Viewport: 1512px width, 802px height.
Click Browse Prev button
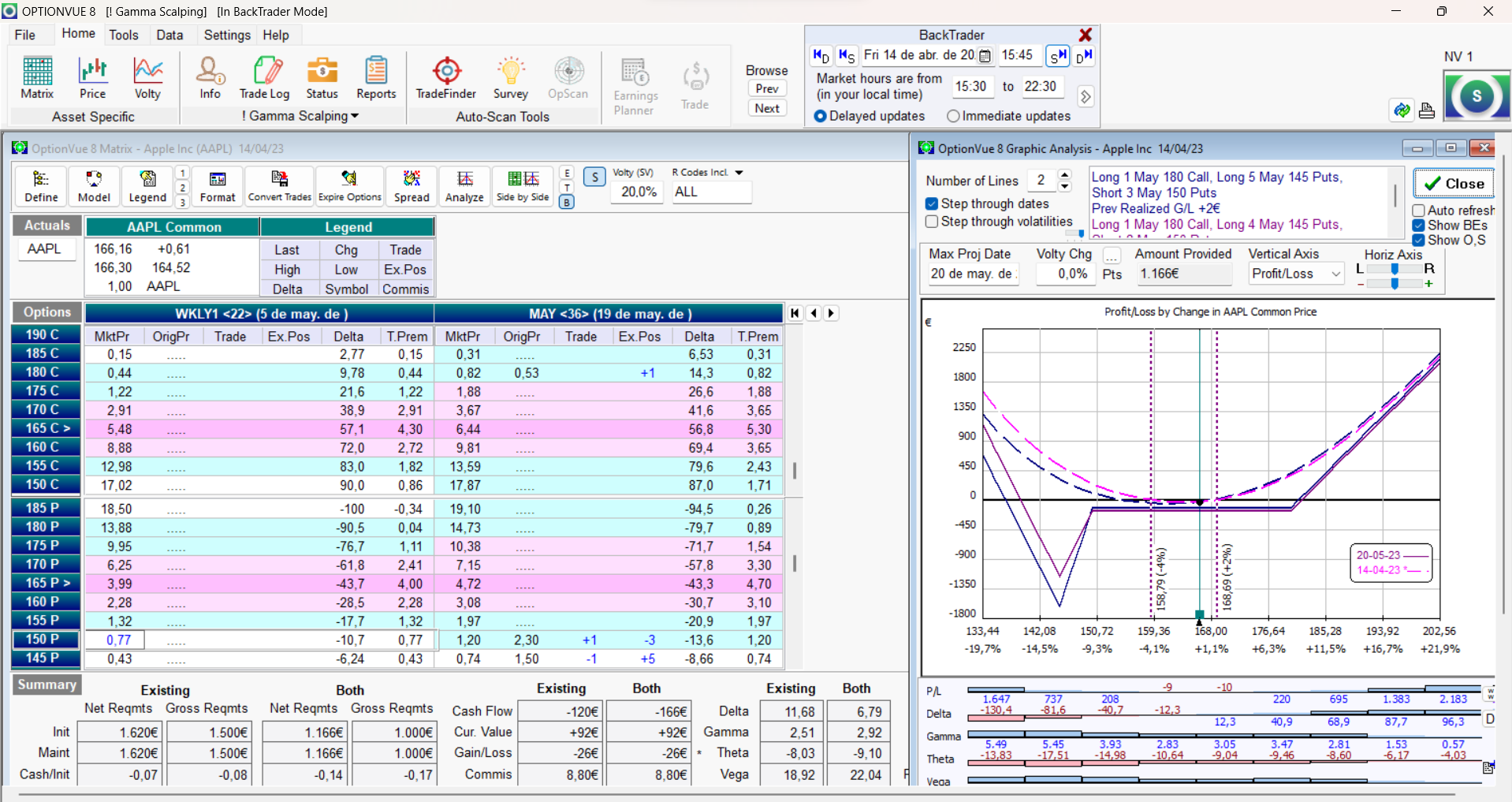pyautogui.click(x=766, y=88)
